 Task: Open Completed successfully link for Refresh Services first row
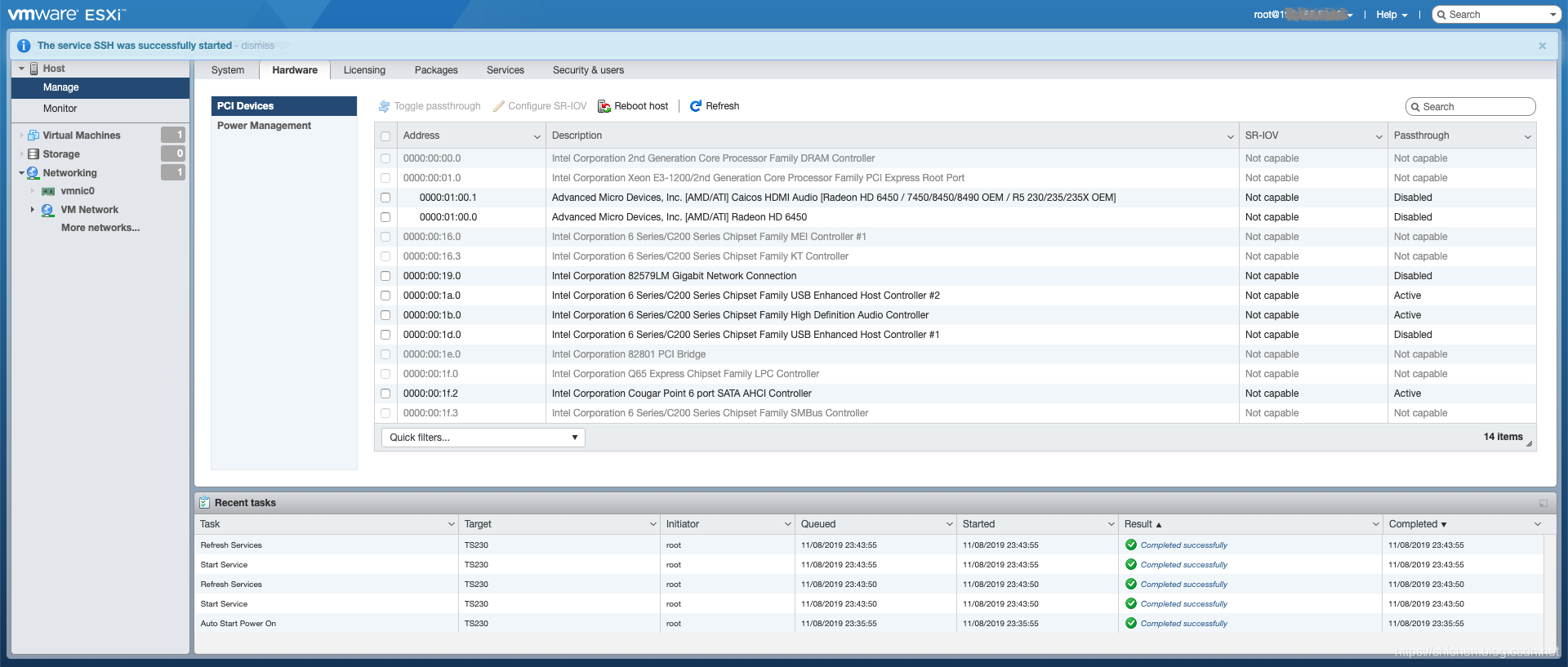(x=1183, y=545)
